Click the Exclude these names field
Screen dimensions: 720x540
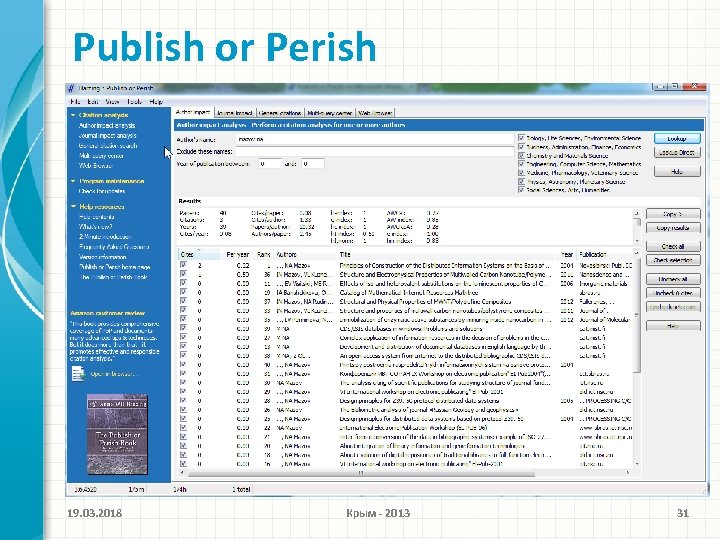pos(375,151)
